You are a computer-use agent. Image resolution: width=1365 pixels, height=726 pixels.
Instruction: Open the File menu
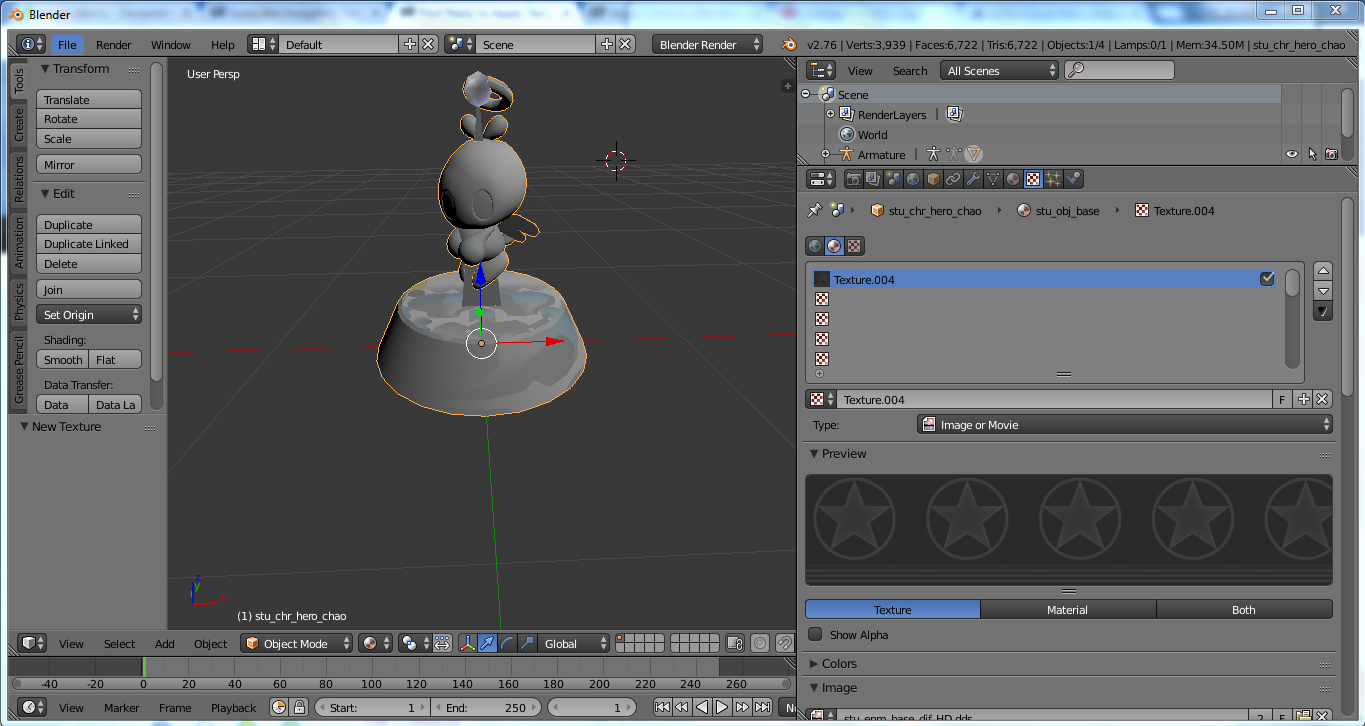pos(67,44)
